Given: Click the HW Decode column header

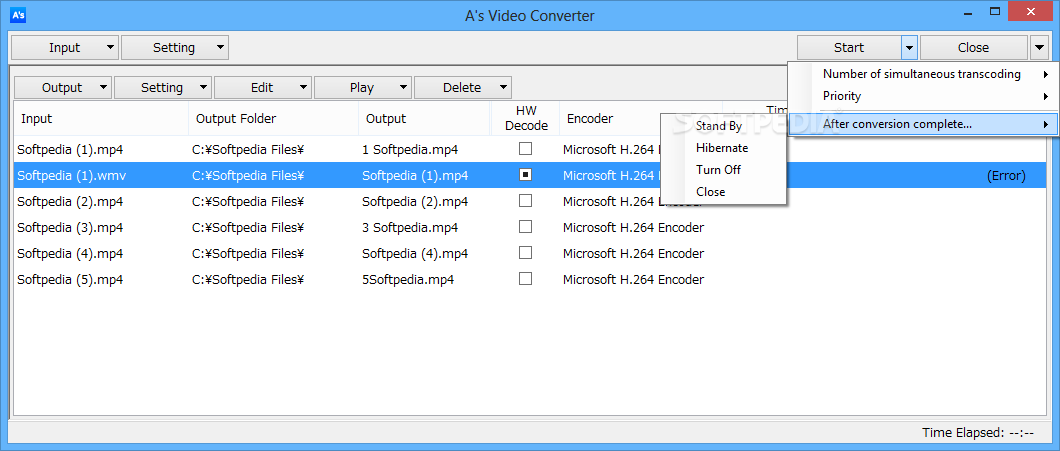Looking at the screenshot, I should pyautogui.click(x=525, y=118).
